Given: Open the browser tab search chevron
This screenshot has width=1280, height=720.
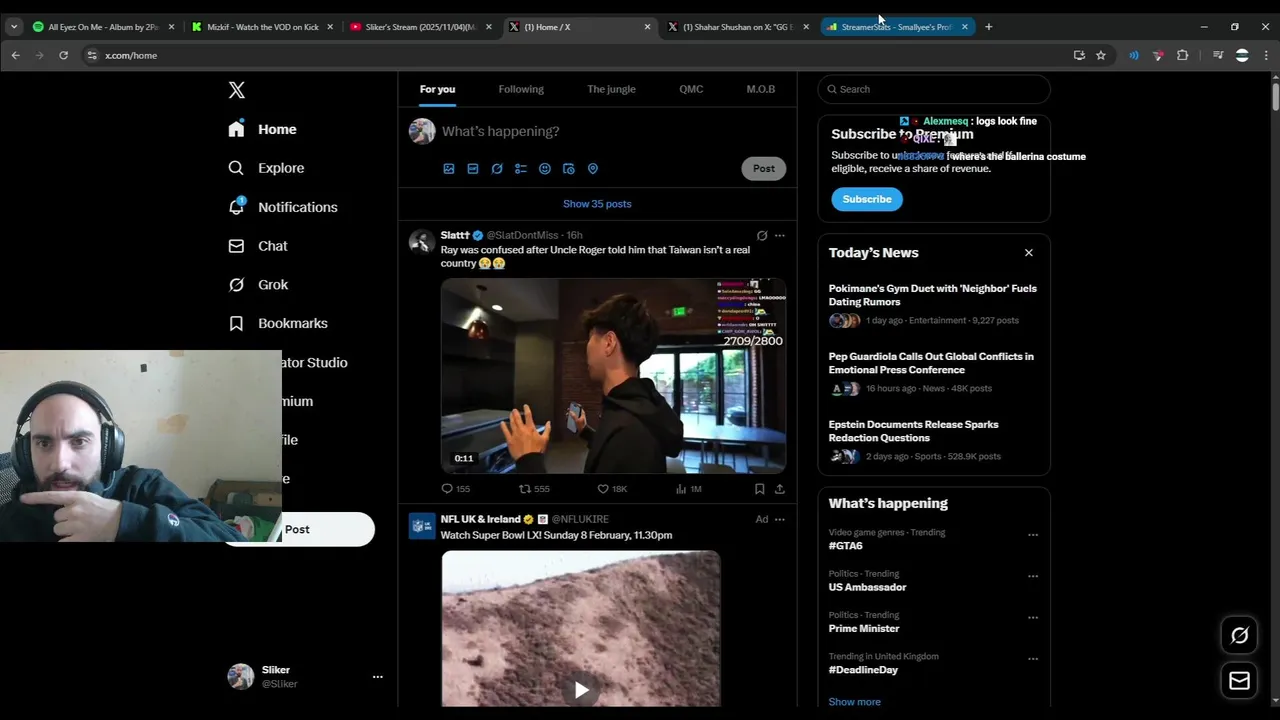Looking at the screenshot, I should (x=14, y=27).
